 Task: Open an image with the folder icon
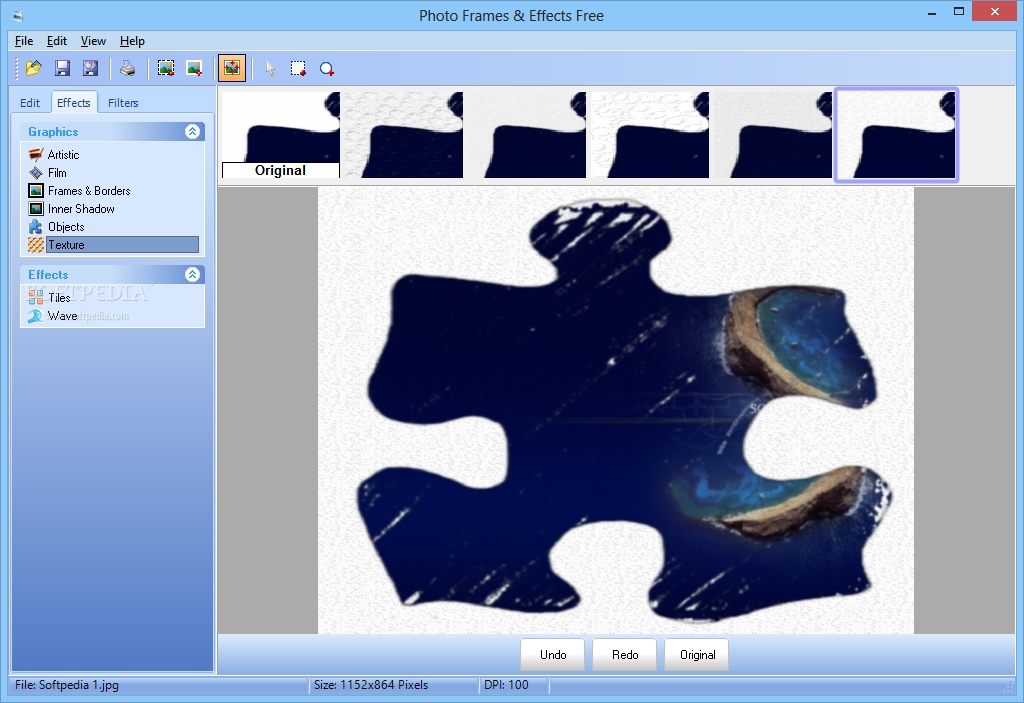[33, 68]
